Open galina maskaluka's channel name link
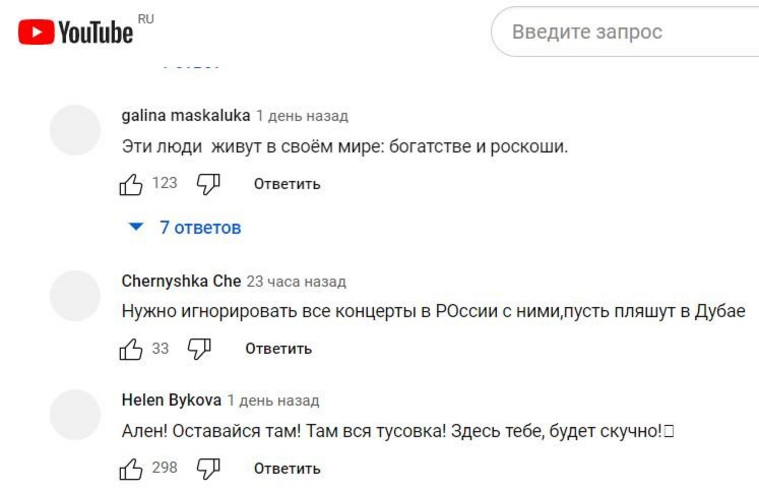 click(x=186, y=115)
